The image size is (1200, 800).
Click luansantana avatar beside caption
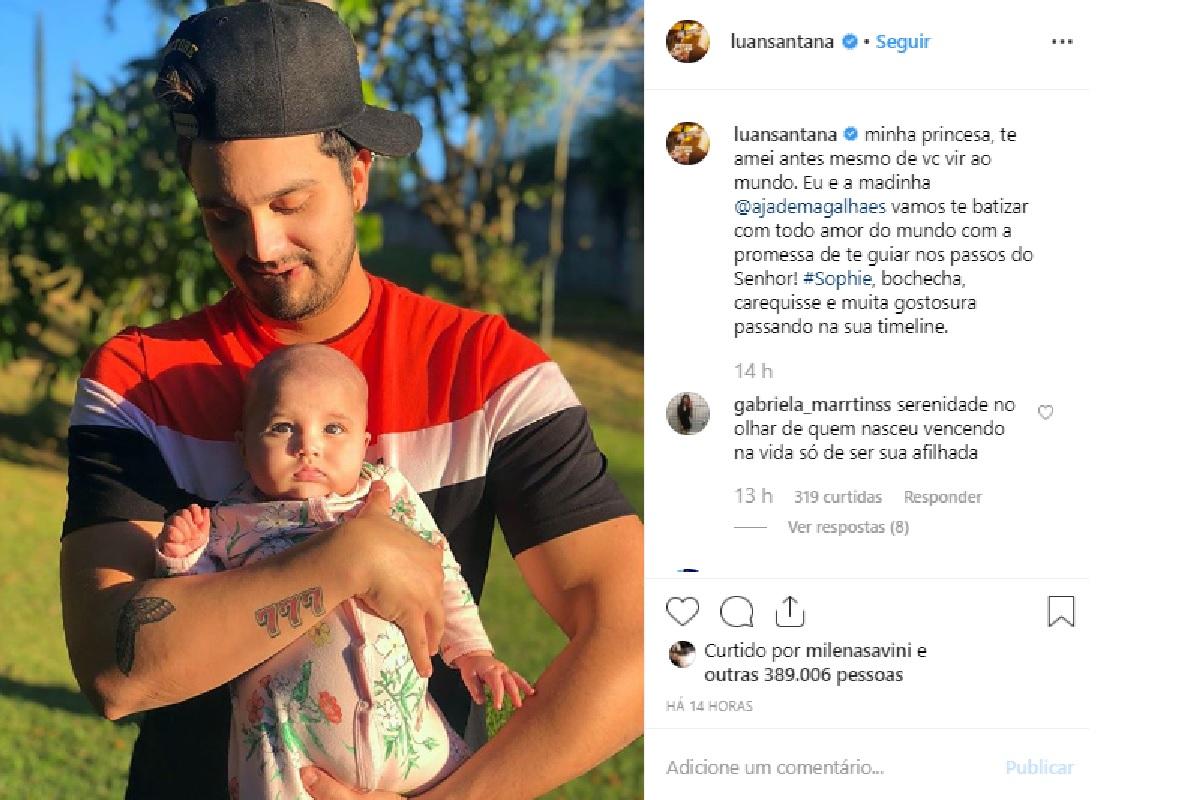click(688, 143)
